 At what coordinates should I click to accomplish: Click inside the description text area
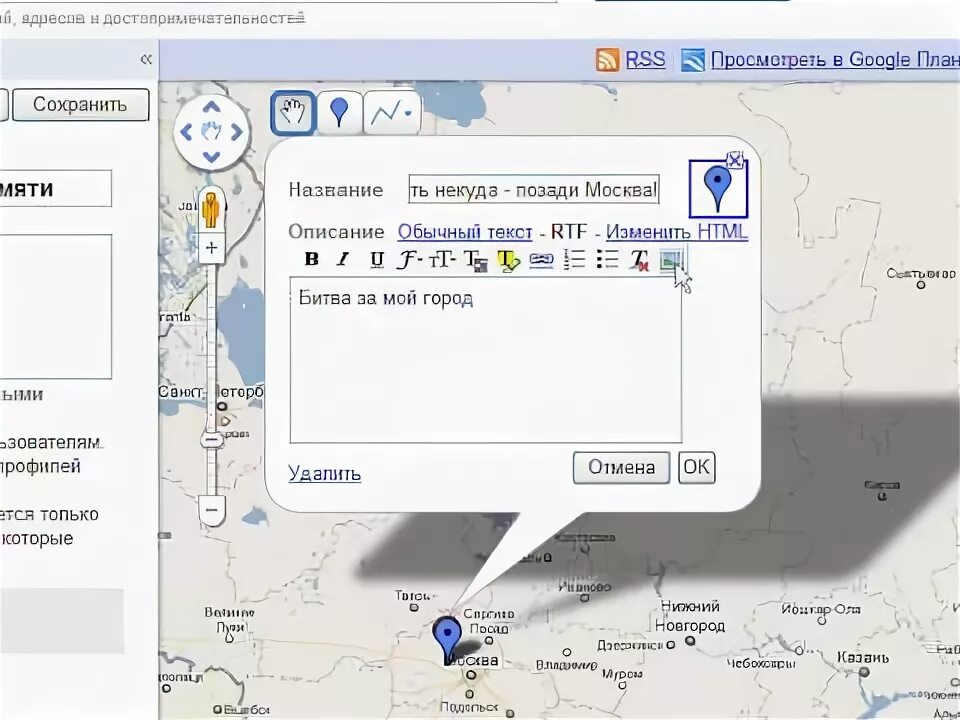pyautogui.click(x=486, y=360)
